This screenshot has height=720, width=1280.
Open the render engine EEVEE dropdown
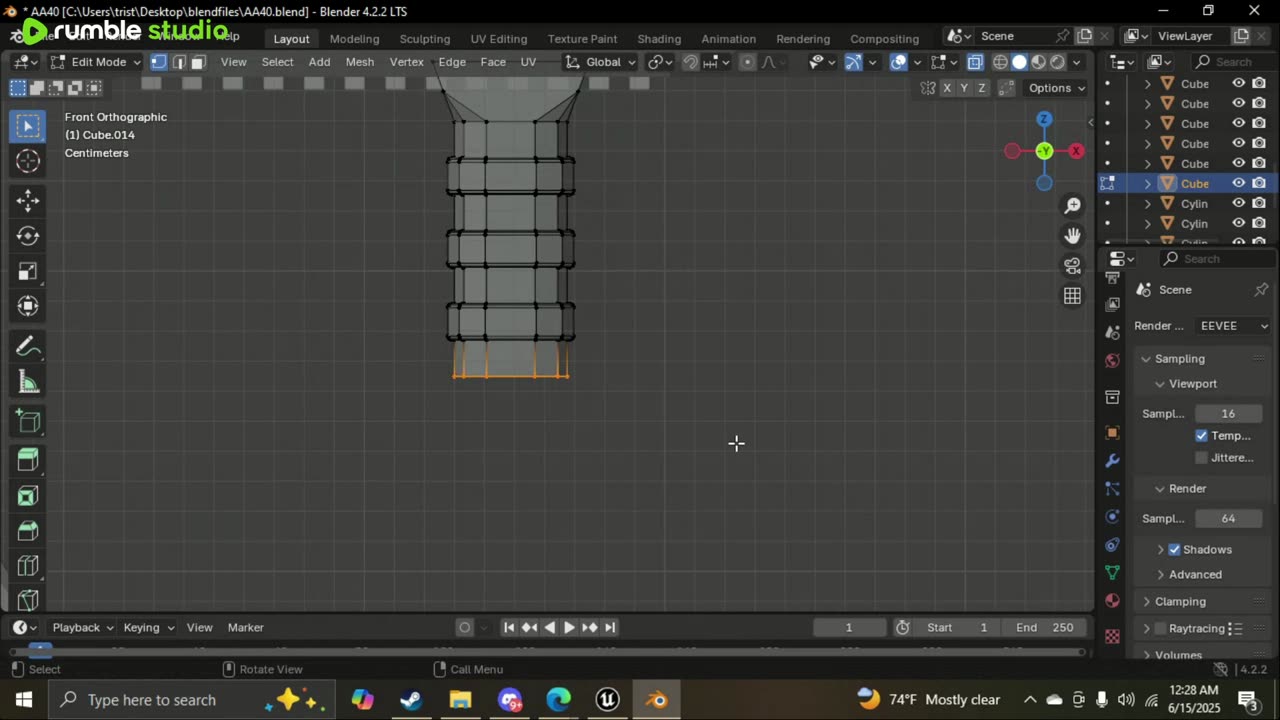pos(1233,326)
